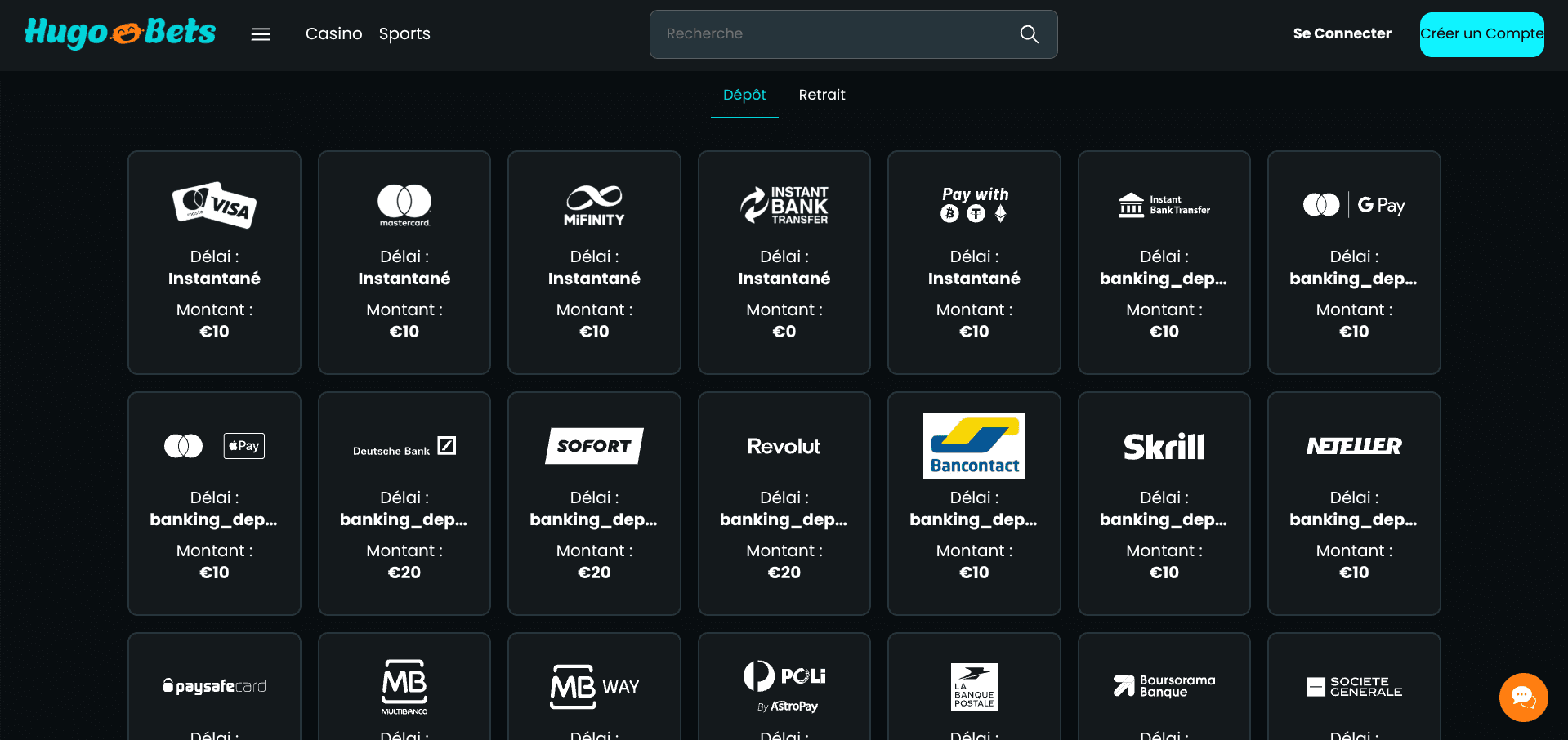Click the €0 amount under Instant Bank Transfer
Viewport: 1568px width, 740px height.
tap(784, 332)
